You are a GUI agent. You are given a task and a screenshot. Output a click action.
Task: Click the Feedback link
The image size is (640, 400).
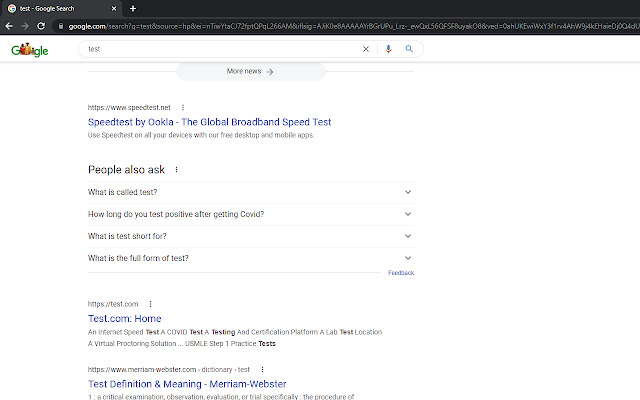tap(401, 273)
